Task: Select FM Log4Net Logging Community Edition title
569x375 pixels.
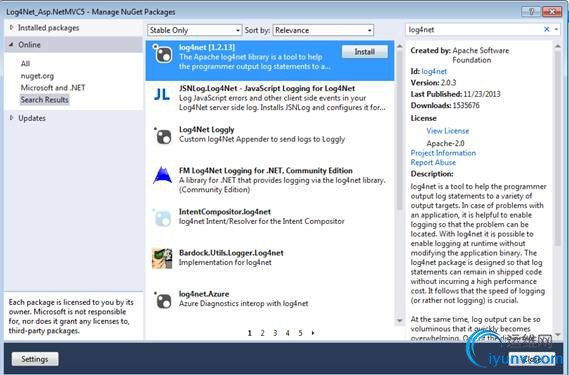Action: [x=266, y=170]
